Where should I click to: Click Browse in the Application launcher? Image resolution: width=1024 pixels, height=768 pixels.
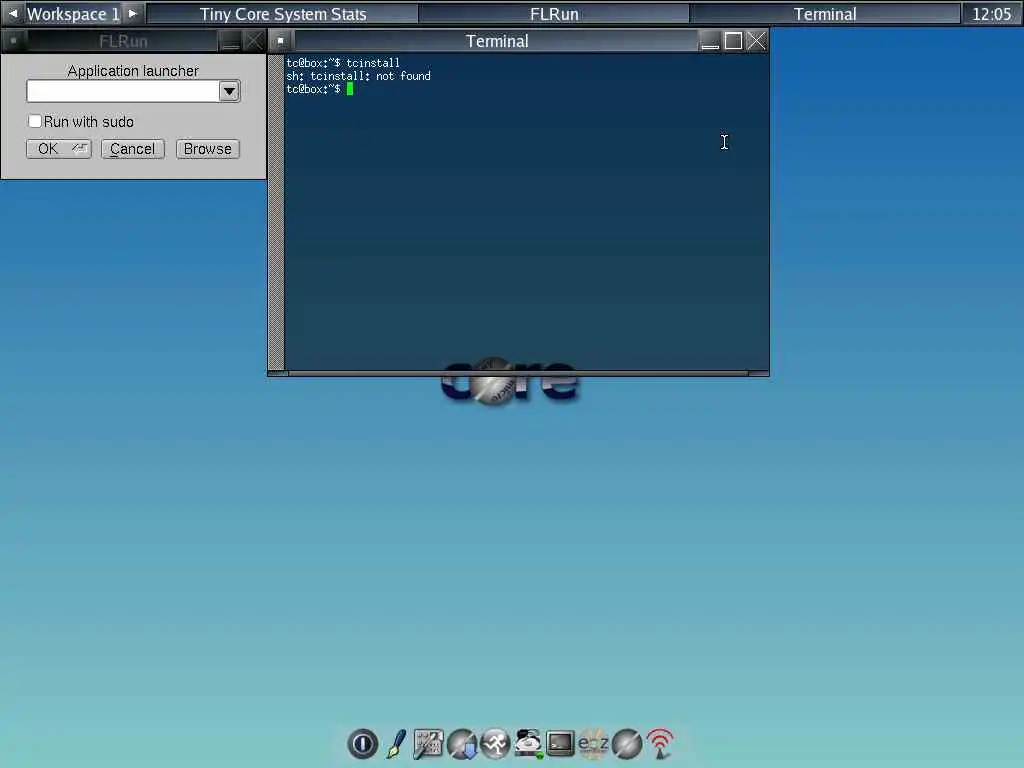point(208,149)
